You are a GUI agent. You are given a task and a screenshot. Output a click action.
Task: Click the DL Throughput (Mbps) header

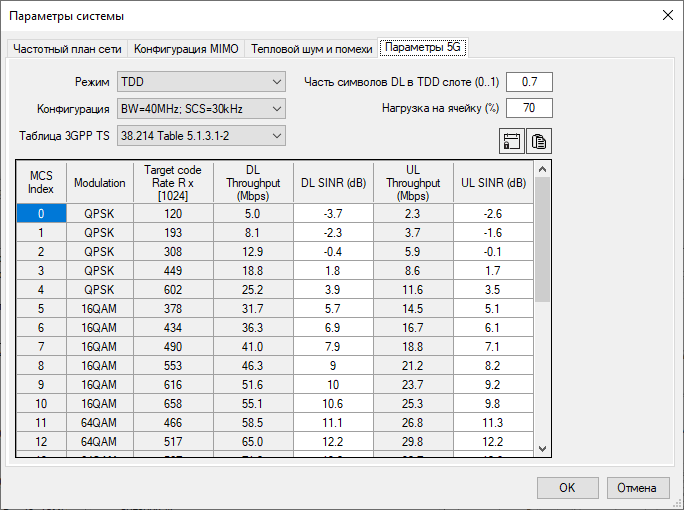253,182
